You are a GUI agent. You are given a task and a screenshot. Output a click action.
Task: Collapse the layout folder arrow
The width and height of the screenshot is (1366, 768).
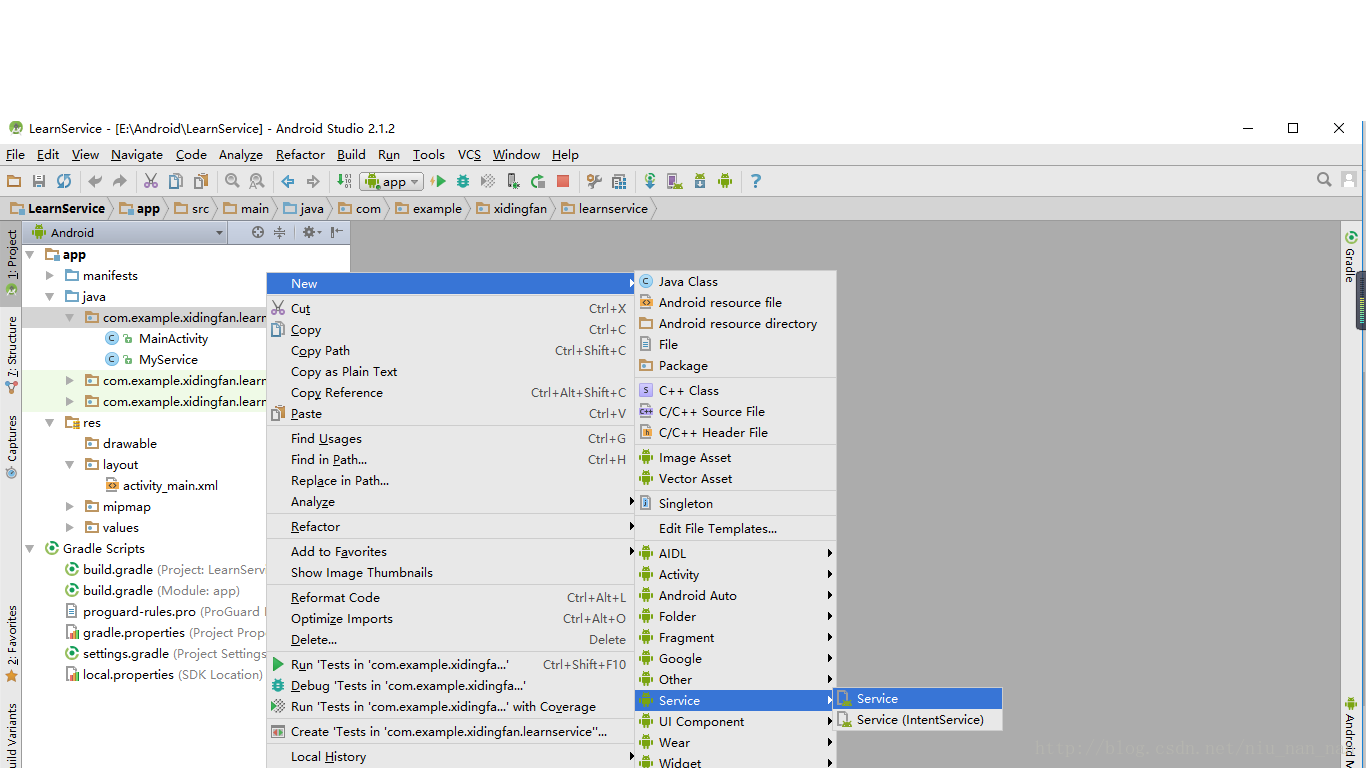(x=70, y=465)
